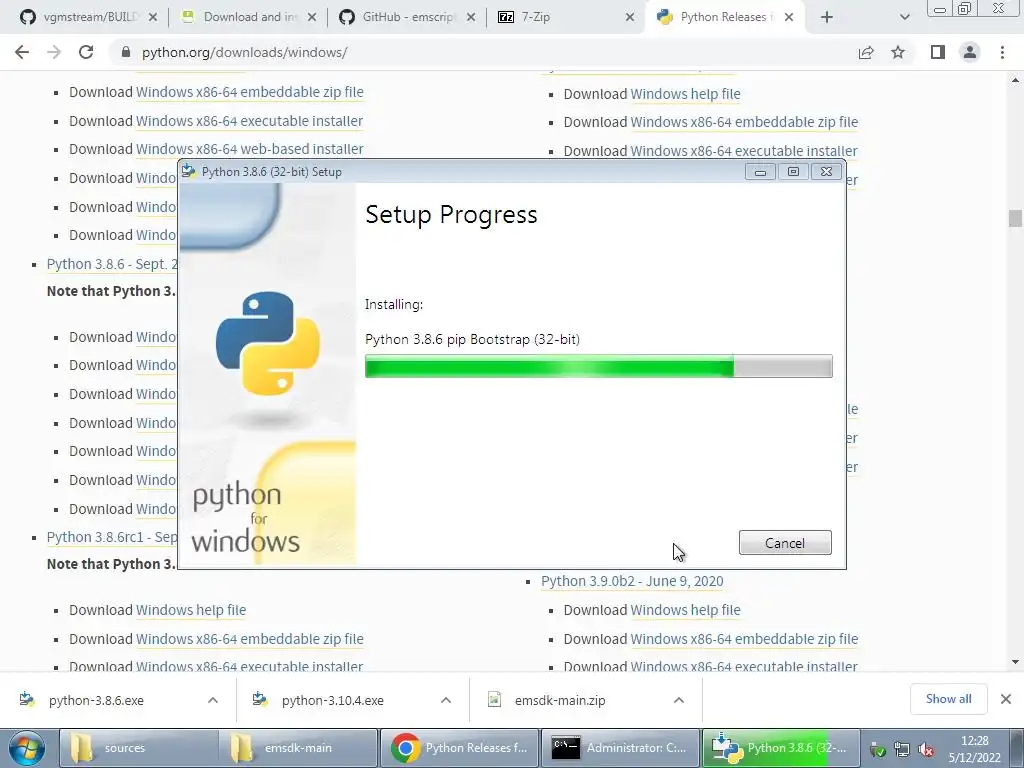1024x768 pixels.
Task: Close the downloads bar
Action: [1006, 699]
